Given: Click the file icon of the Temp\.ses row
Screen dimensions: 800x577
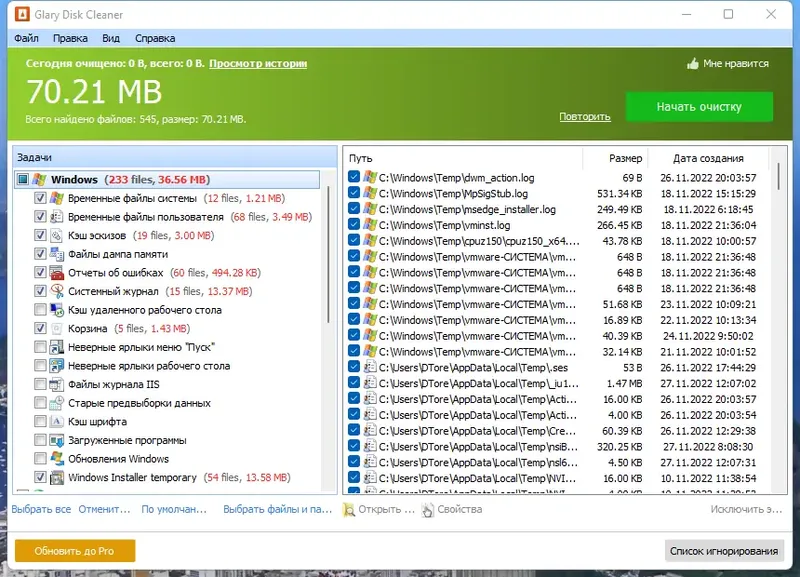Looking at the screenshot, I should pos(370,367).
